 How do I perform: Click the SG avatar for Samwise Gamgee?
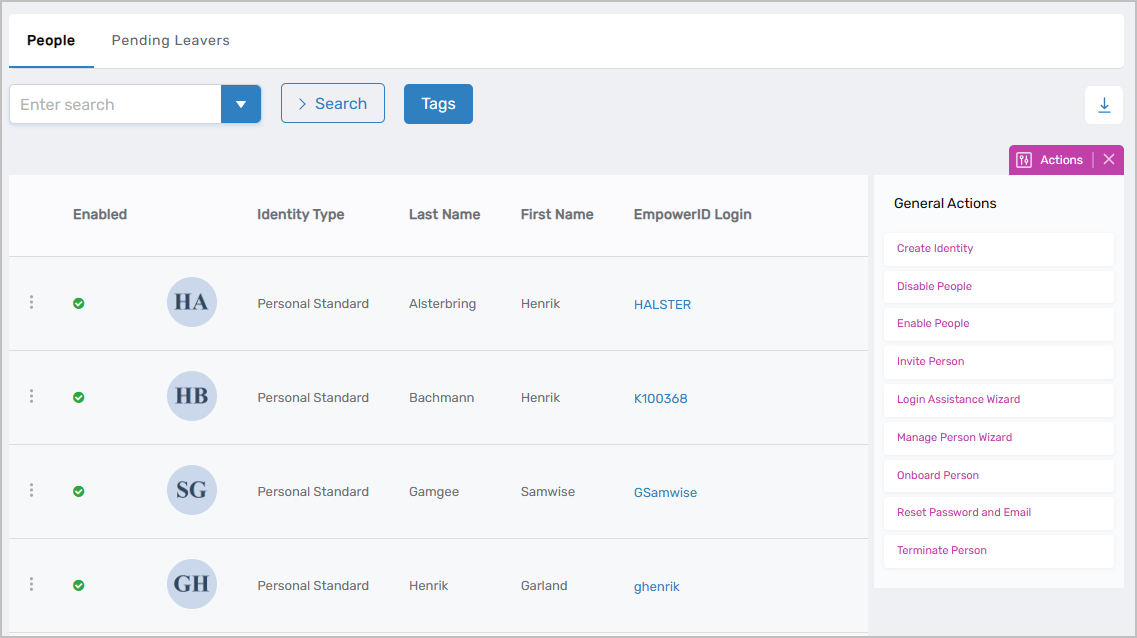click(x=191, y=490)
